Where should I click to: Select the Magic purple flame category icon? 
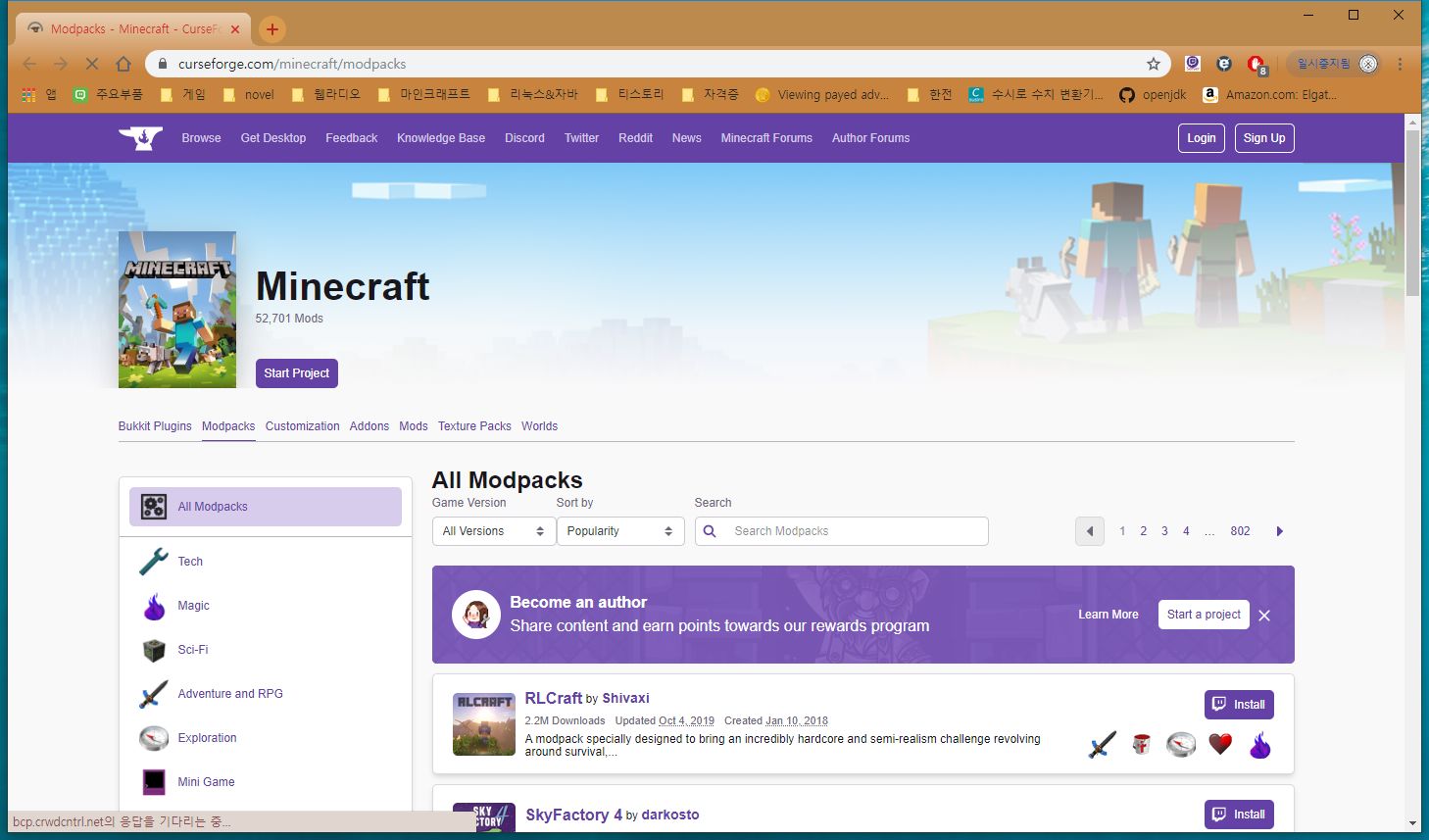[x=154, y=606]
